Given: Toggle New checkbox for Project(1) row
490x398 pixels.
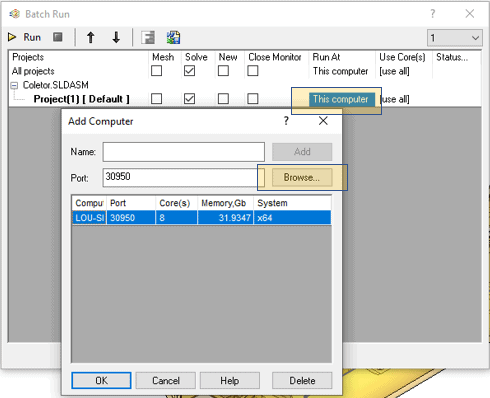Looking at the screenshot, I should (x=223, y=99).
